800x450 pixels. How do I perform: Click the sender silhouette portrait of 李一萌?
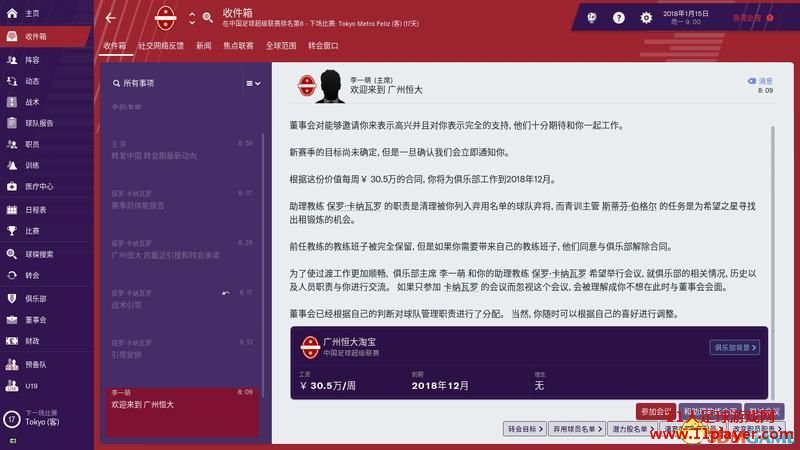click(330, 86)
